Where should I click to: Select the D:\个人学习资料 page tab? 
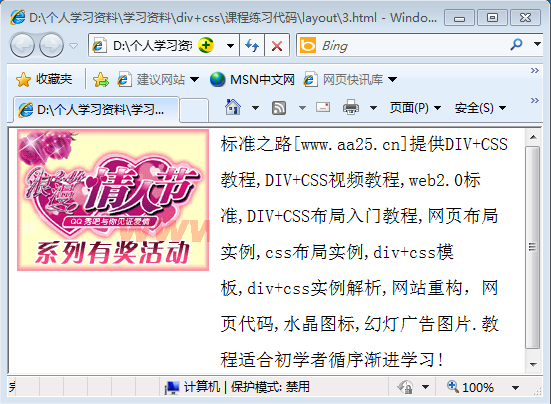[96, 110]
